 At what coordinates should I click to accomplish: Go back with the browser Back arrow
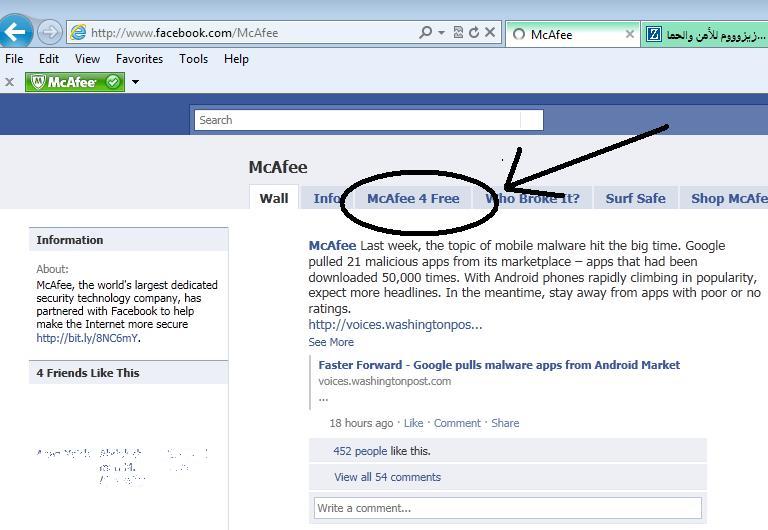pos(15,31)
